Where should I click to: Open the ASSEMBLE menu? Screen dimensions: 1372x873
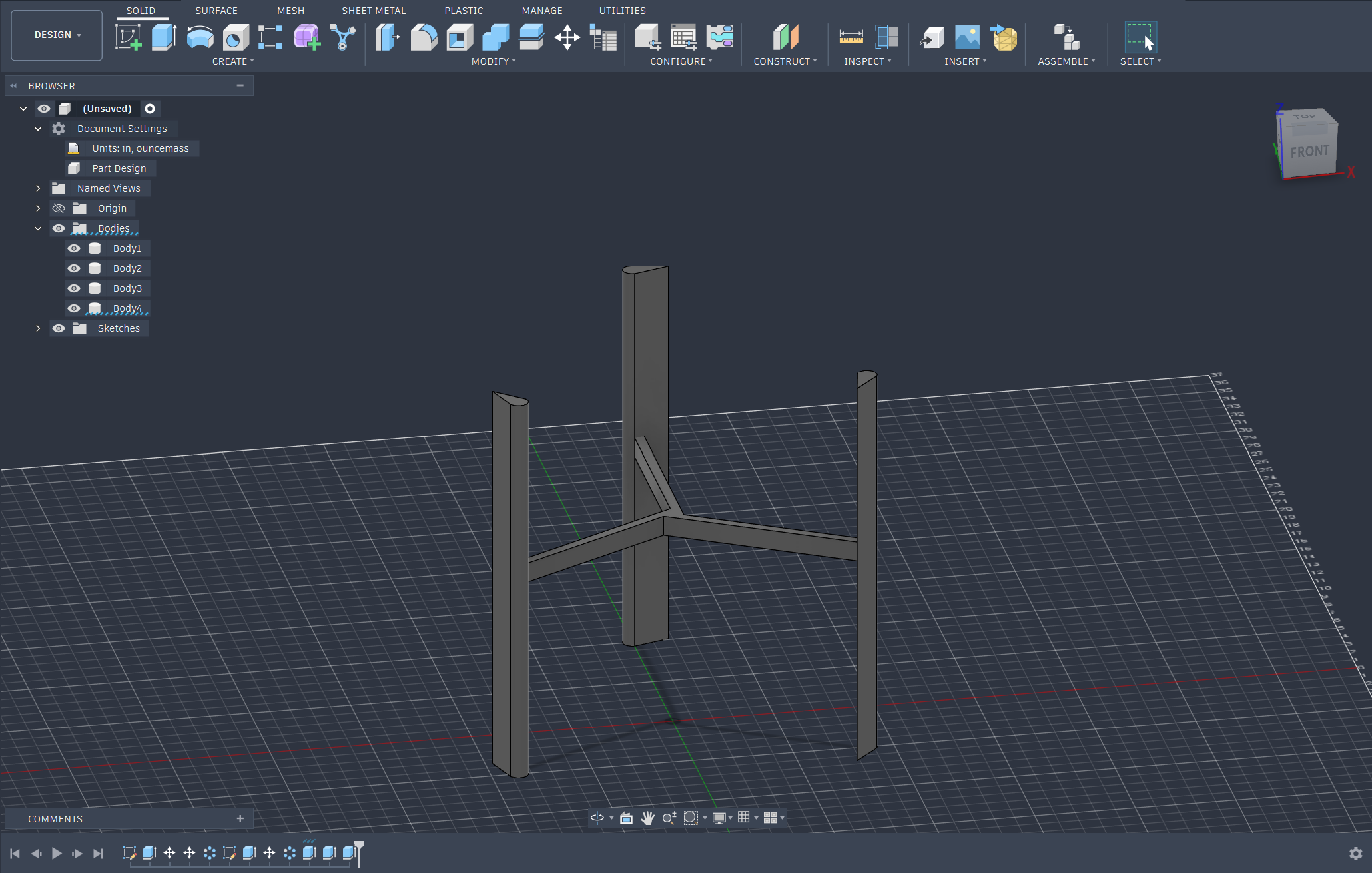pos(1066,61)
